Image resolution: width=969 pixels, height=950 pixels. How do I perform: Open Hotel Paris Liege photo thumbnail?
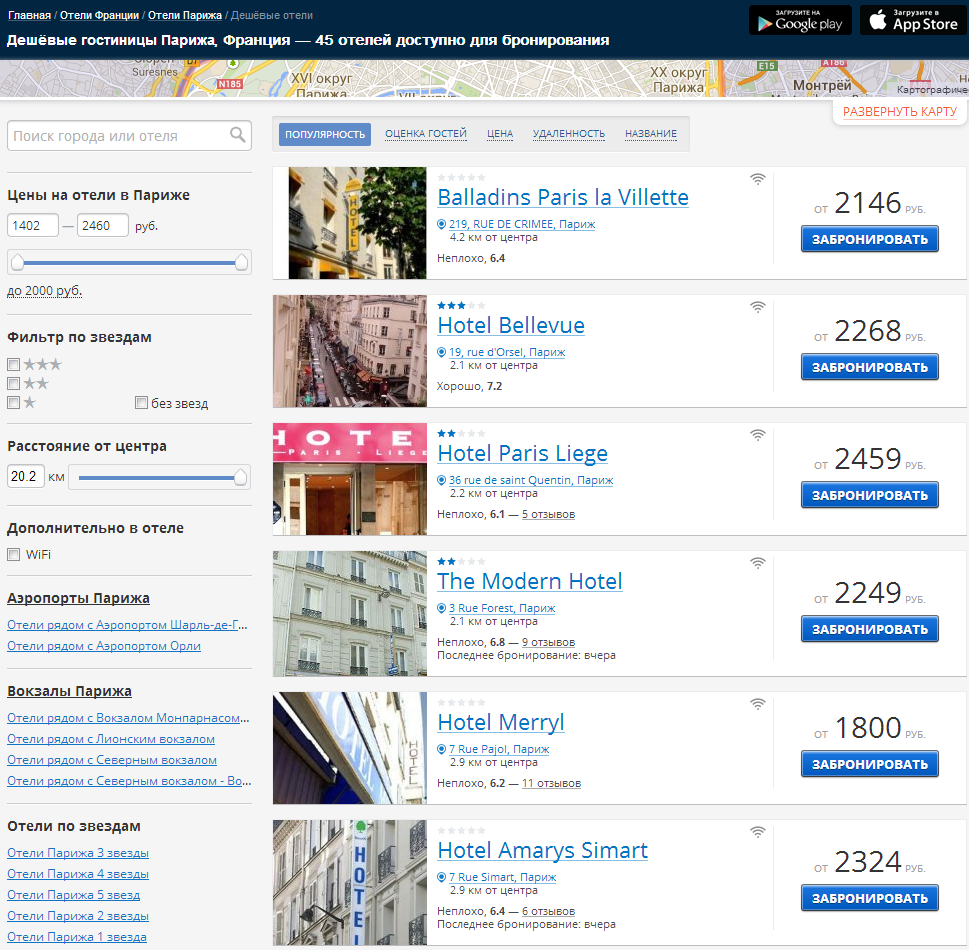click(350, 479)
